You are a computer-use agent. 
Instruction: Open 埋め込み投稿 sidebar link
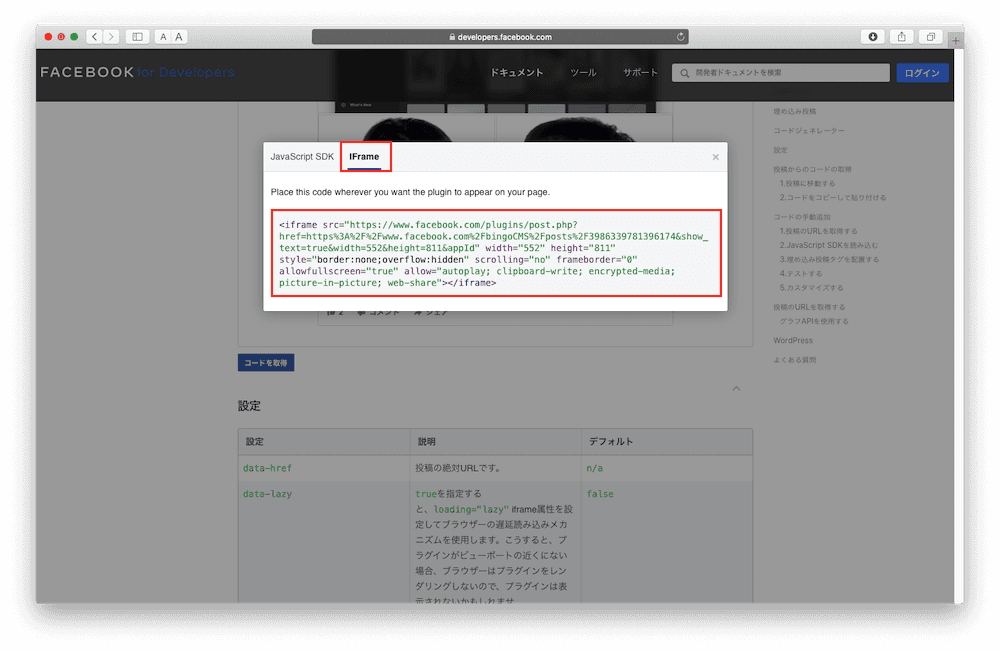pyautogui.click(x=795, y=112)
